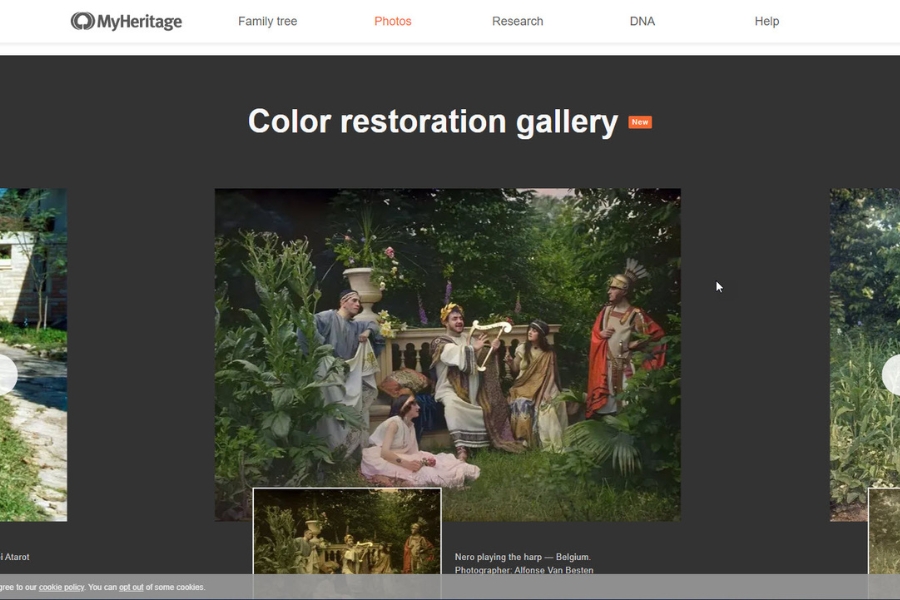Screen dimensions: 900x600
Task: Click the Color restoration gallery heading
Action: [432, 121]
